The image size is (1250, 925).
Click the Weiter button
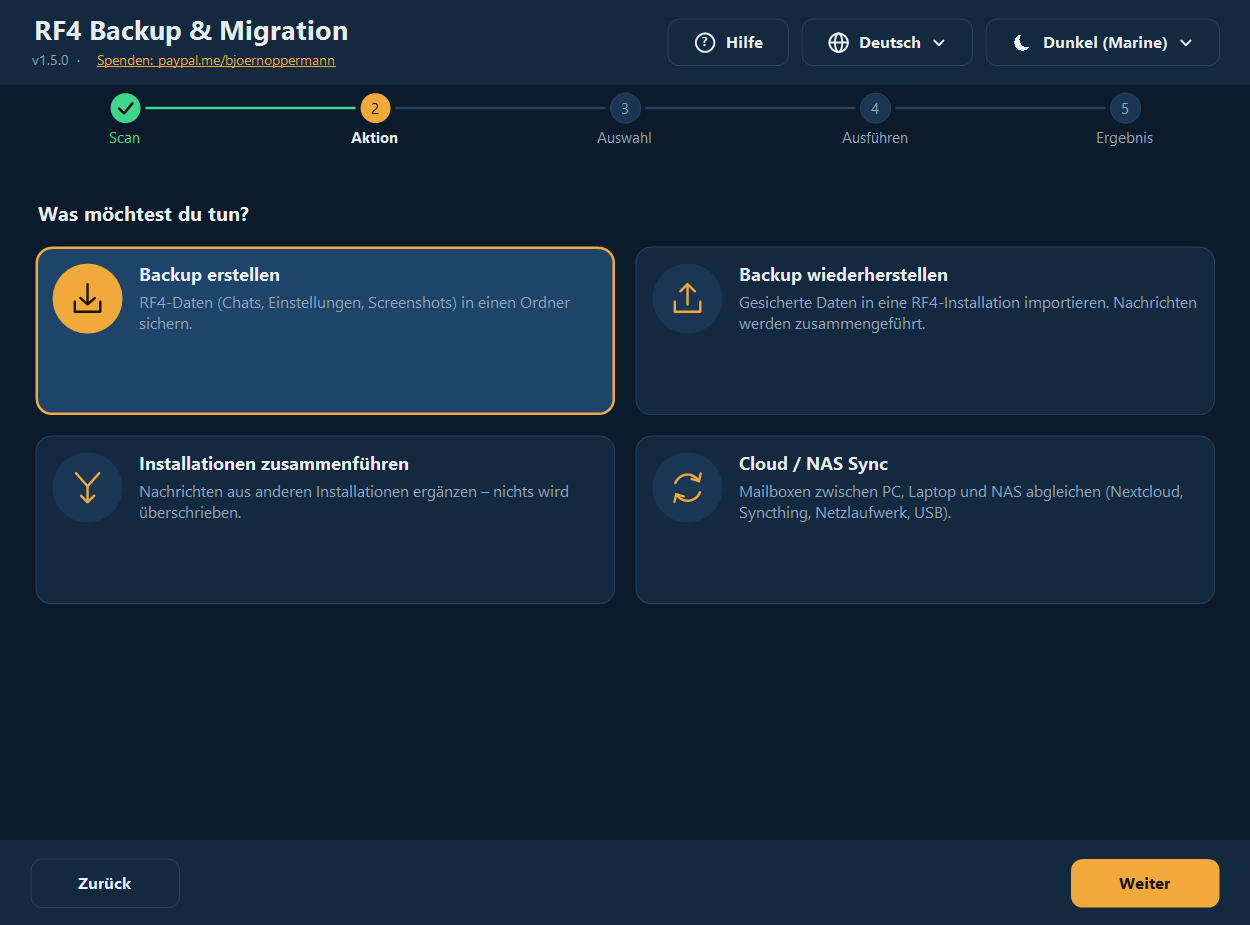pyautogui.click(x=1145, y=883)
